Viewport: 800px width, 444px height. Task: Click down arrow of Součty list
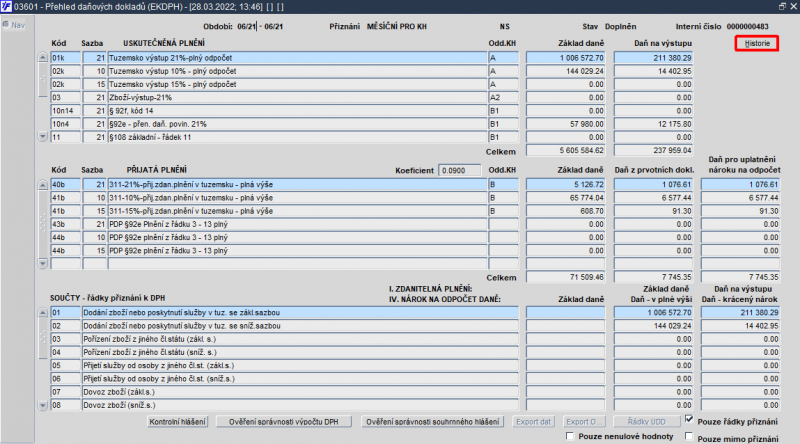(x=43, y=405)
